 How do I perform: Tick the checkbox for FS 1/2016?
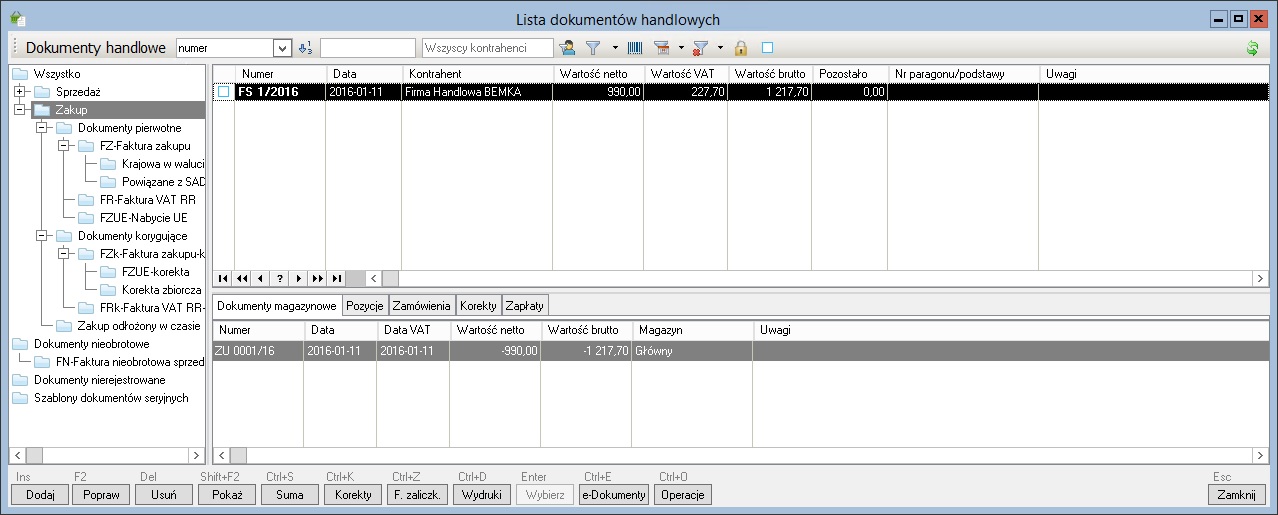tap(224, 91)
